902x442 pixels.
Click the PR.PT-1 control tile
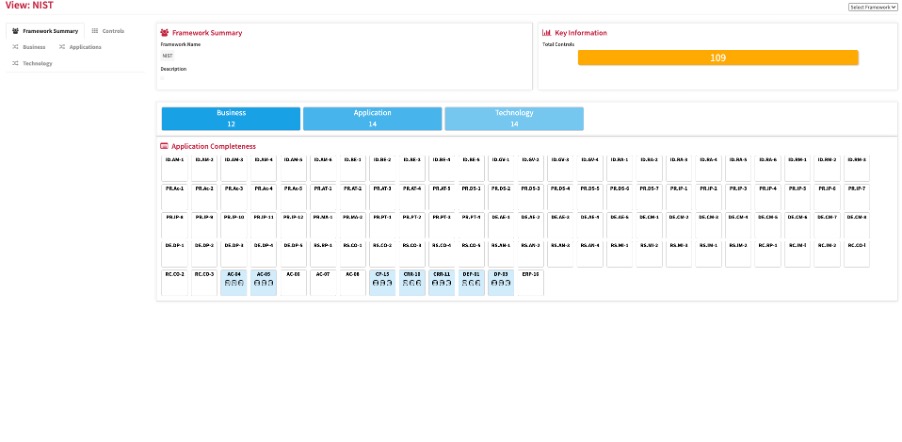[x=383, y=226]
